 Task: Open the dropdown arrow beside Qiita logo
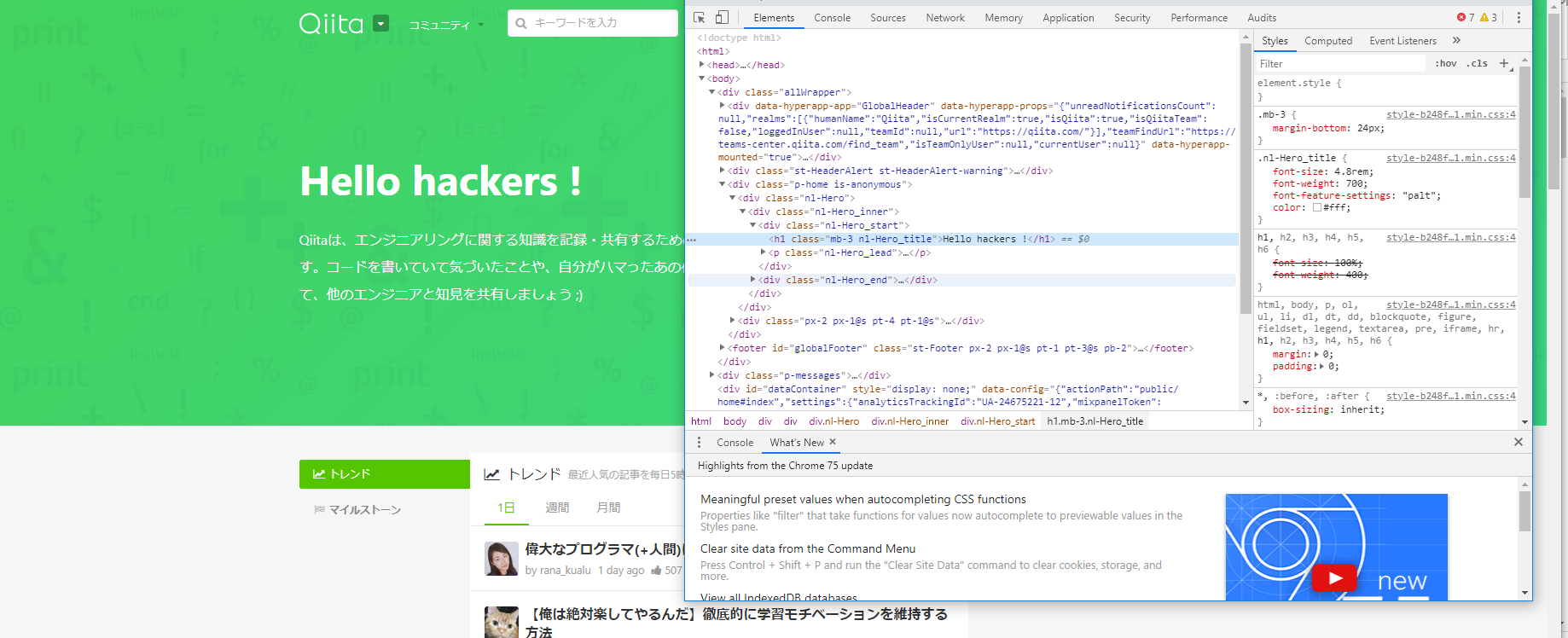tap(381, 23)
